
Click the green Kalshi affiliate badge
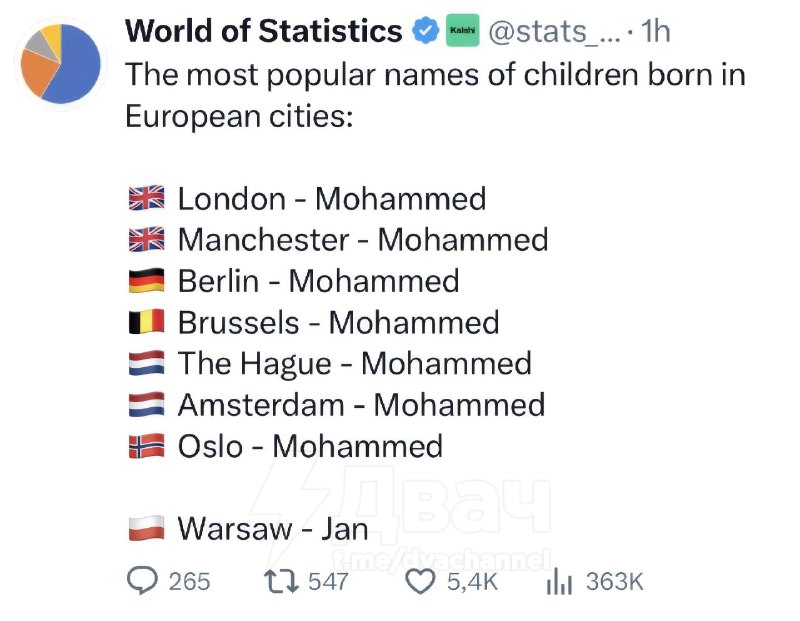pos(459,32)
